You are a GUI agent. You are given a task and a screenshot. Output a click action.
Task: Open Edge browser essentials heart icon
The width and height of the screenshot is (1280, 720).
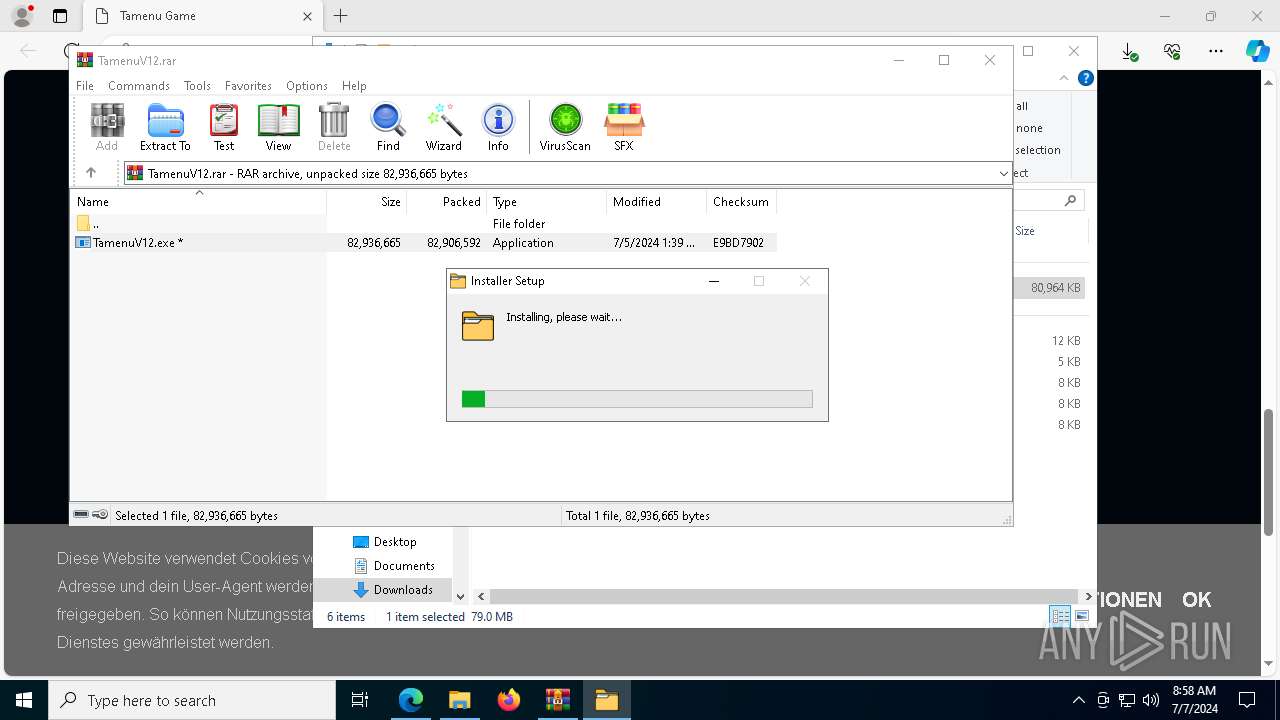1172,51
